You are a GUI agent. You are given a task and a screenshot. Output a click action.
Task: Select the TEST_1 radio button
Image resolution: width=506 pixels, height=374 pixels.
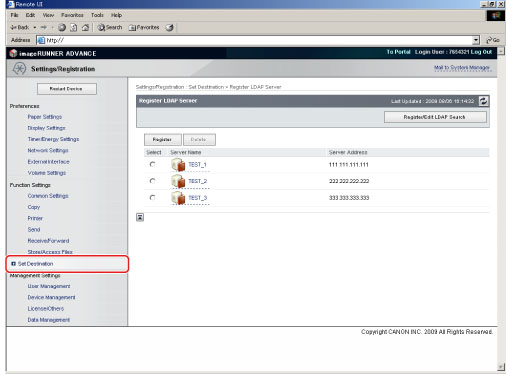pyautogui.click(x=152, y=164)
